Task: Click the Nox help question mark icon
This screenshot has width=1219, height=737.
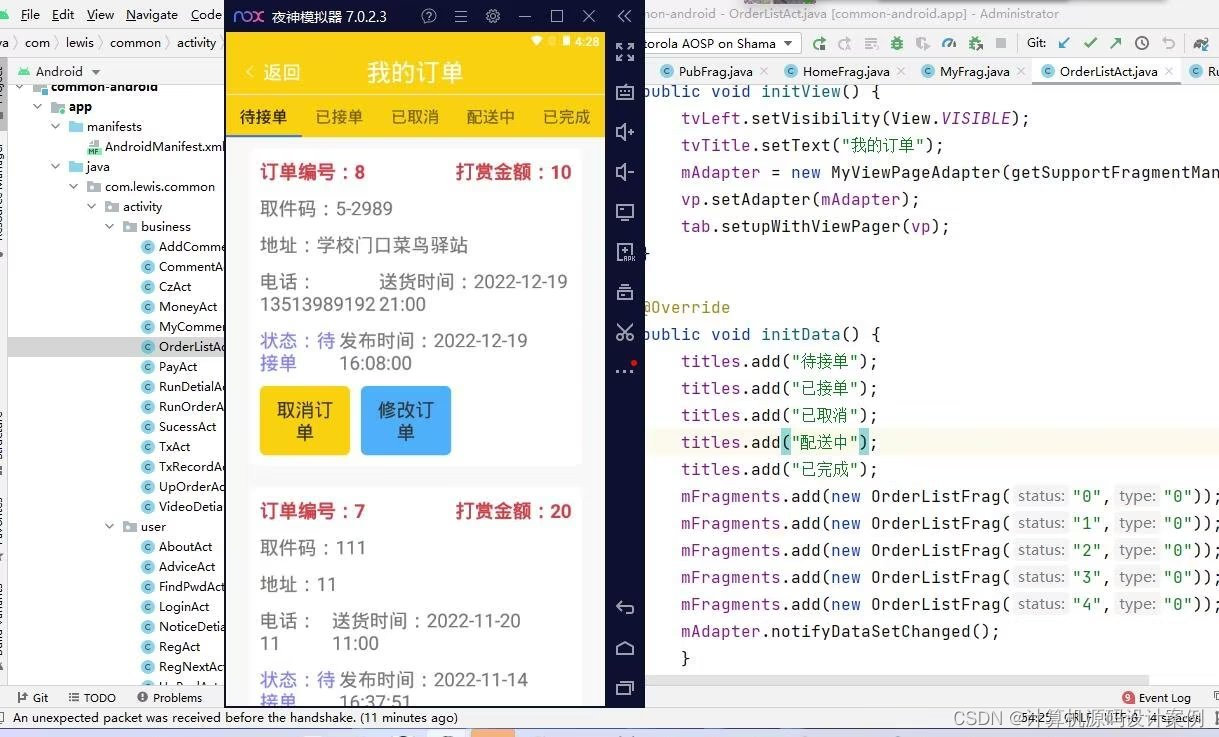Action: (429, 16)
